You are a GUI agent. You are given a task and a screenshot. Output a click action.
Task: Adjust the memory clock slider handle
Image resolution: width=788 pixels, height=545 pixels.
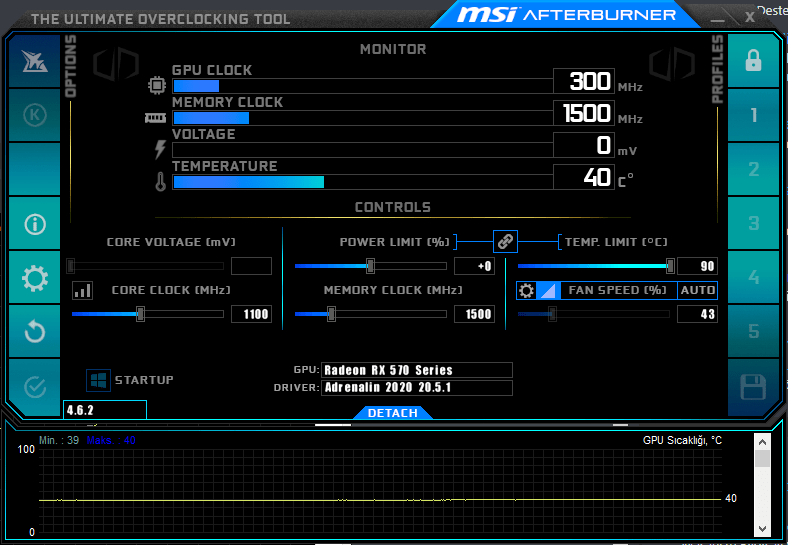click(332, 314)
